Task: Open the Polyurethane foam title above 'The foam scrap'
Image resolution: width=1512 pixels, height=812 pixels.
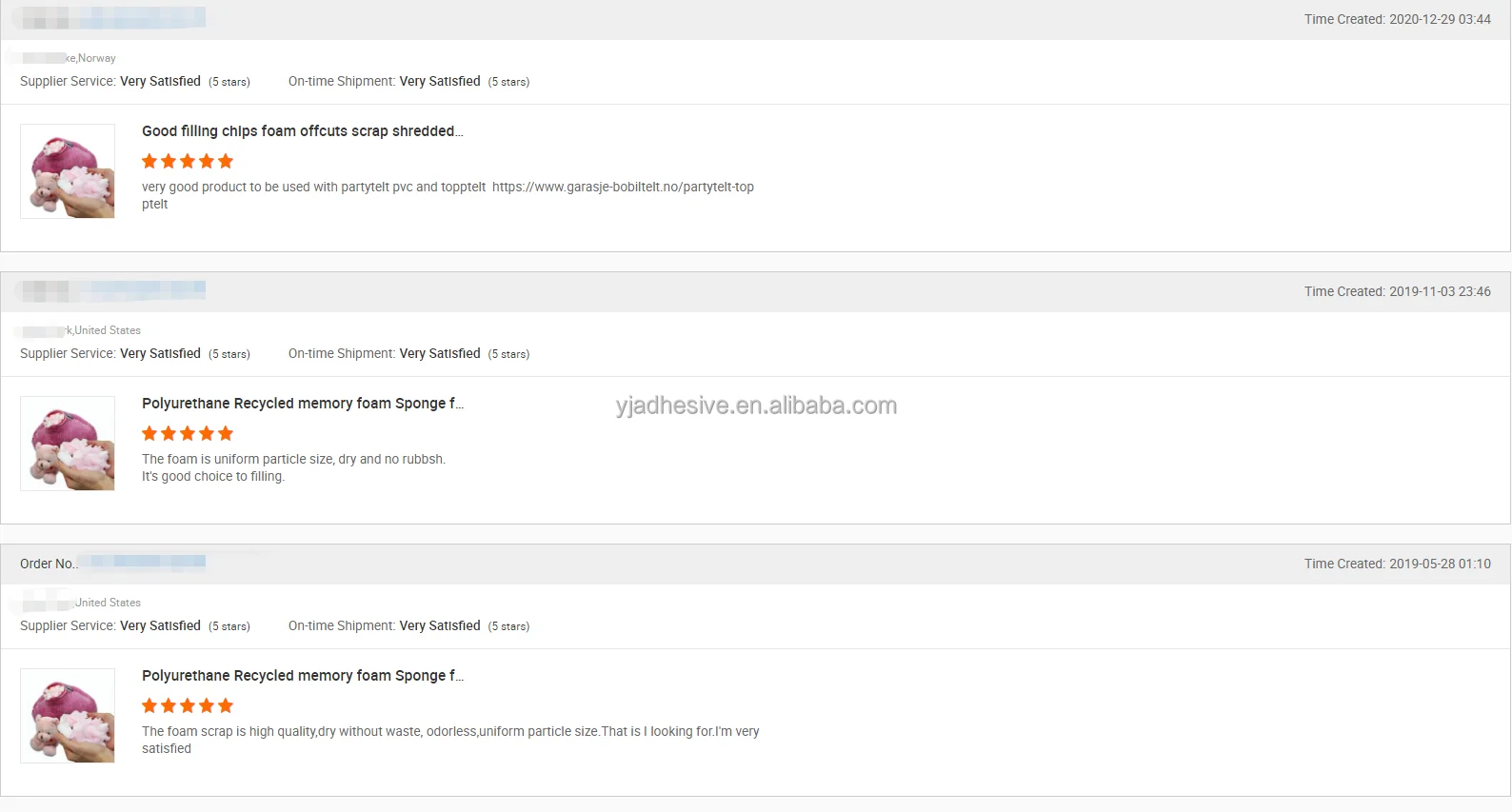Action: pyautogui.click(x=302, y=676)
